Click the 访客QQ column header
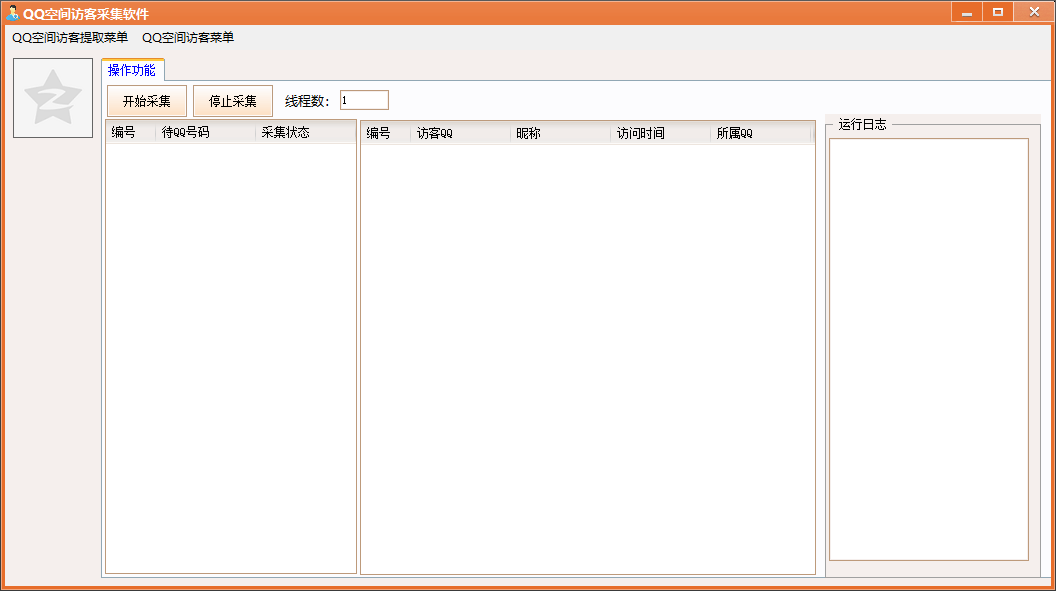Screen dimensions: 1056x591 coord(460,133)
